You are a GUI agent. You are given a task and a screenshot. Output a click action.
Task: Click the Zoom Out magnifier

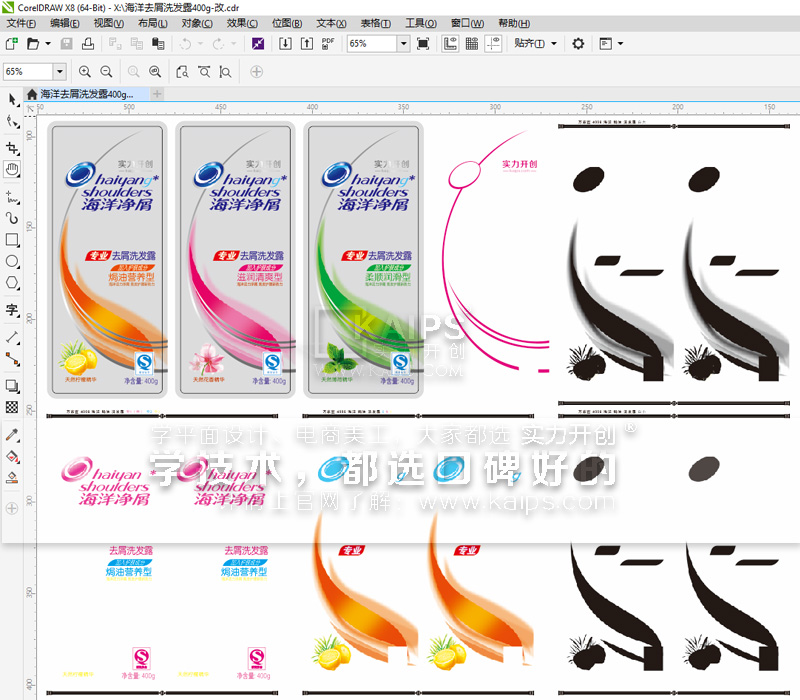coord(106,72)
